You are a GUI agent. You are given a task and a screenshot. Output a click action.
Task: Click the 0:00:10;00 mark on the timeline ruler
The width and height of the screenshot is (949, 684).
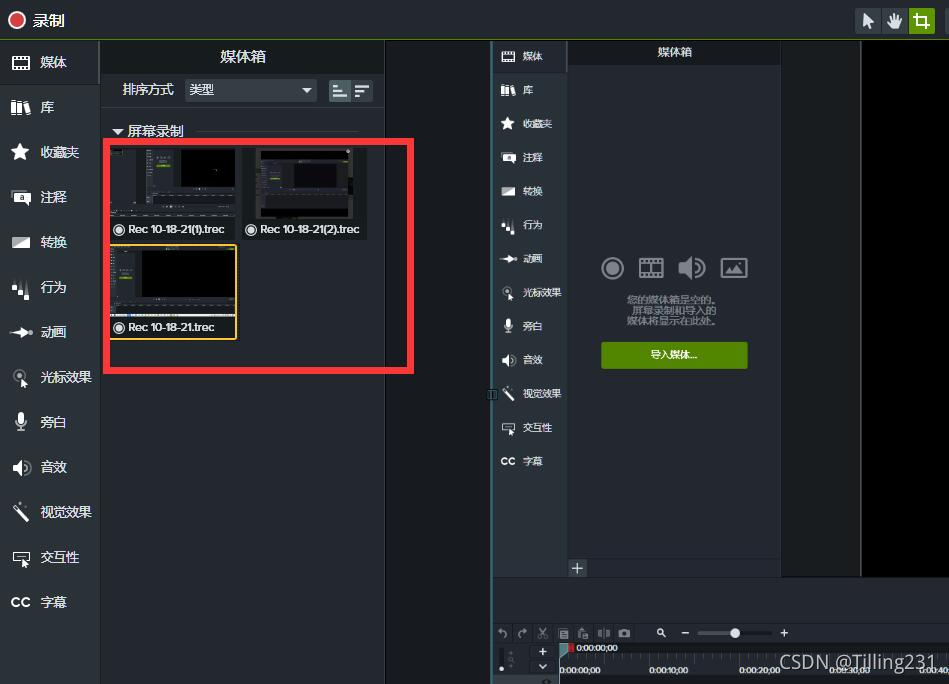click(x=668, y=670)
